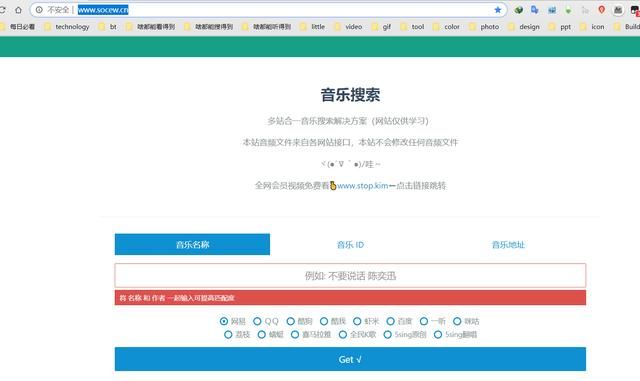Screen dimensions: 640x381
Task: Select the 喜马拉雅 radio button
Action: click(x=295, y=334)
